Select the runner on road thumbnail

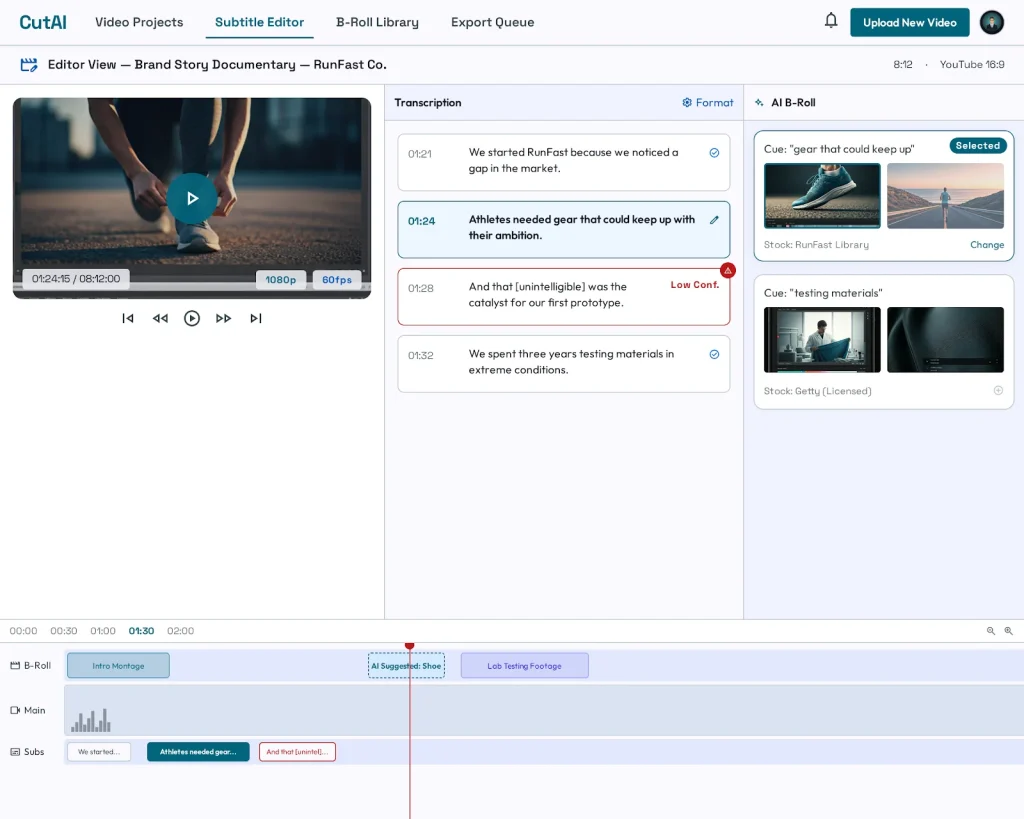click(x=945, y=196)
